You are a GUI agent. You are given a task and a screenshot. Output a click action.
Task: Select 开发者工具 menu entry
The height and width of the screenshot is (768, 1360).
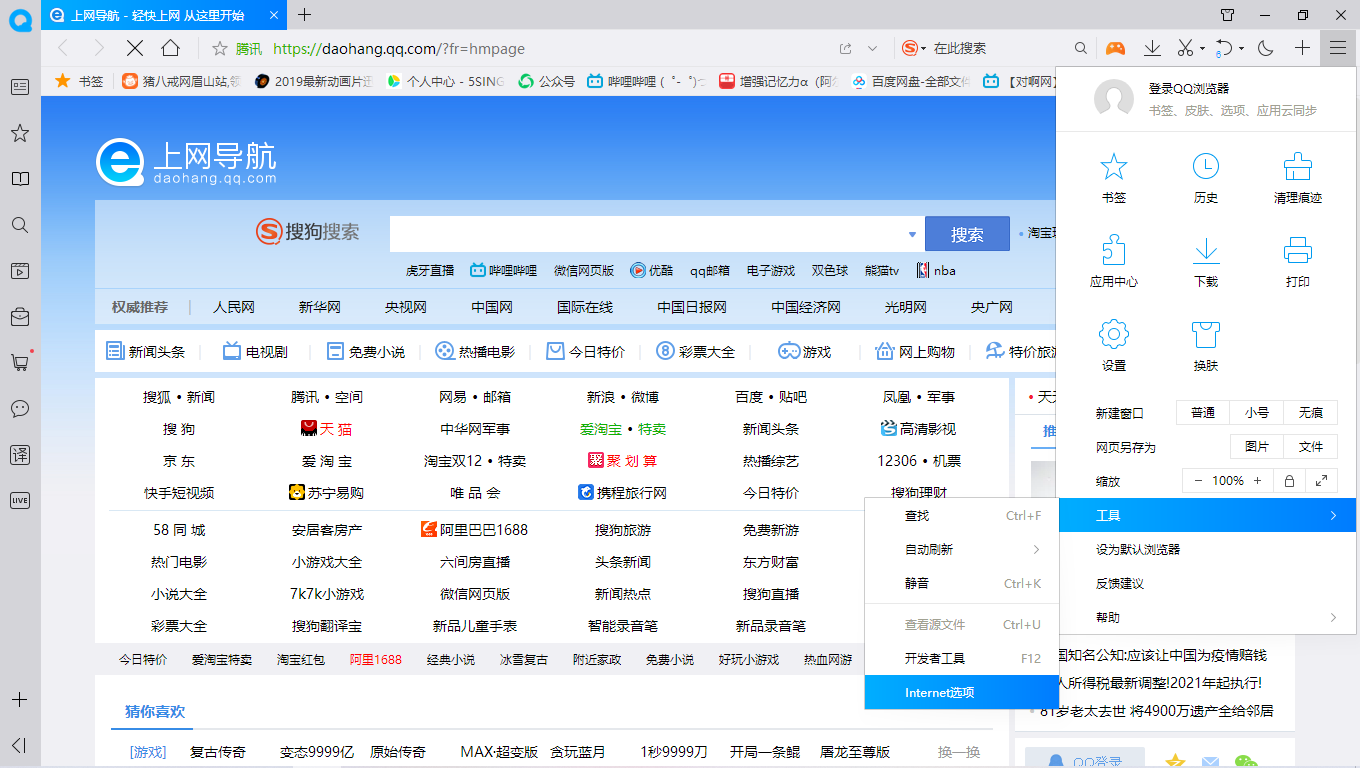tap(961, 658)
